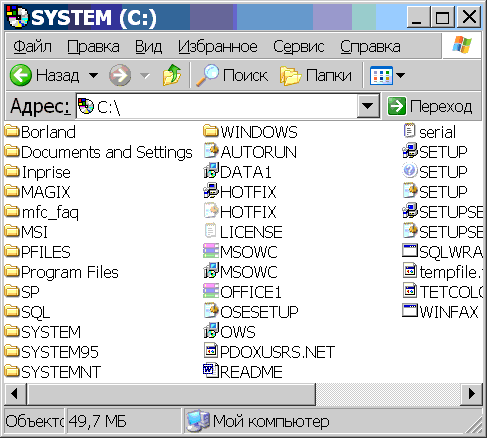Select the MSI folder icon
487x438 pixels.
point(12,231)
